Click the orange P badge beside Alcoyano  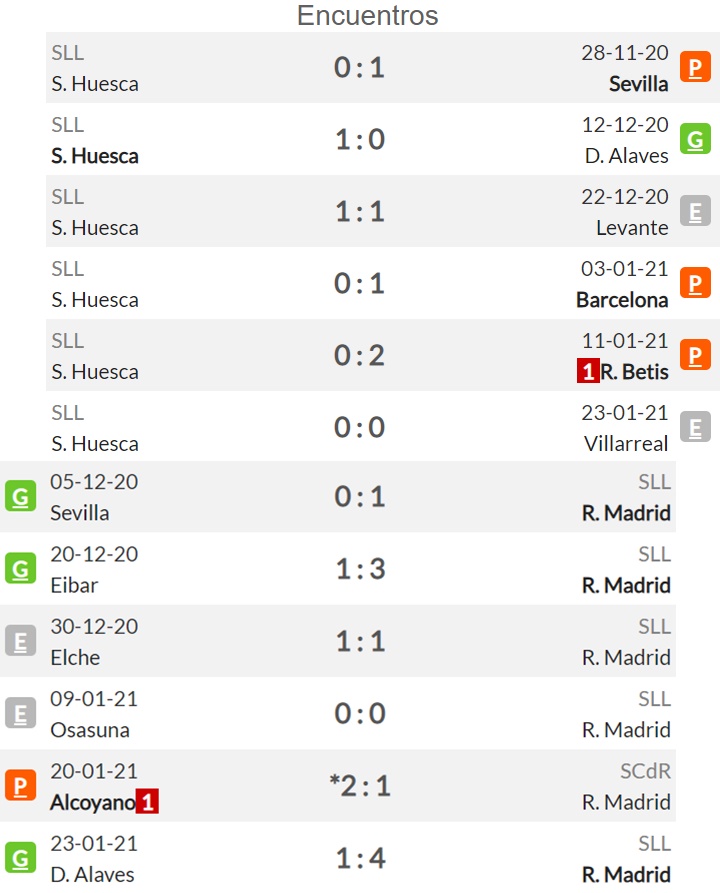[21, 785]
